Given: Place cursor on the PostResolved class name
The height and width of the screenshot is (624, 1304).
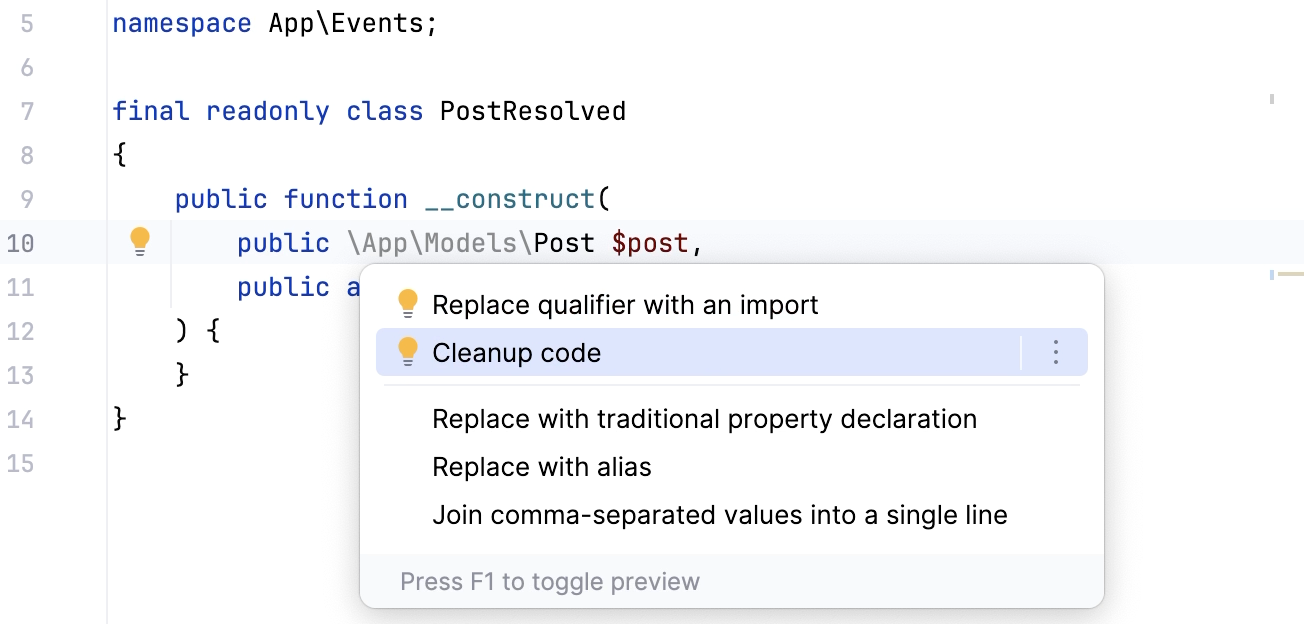Looking at the screenshot, I should coord(533,111).
